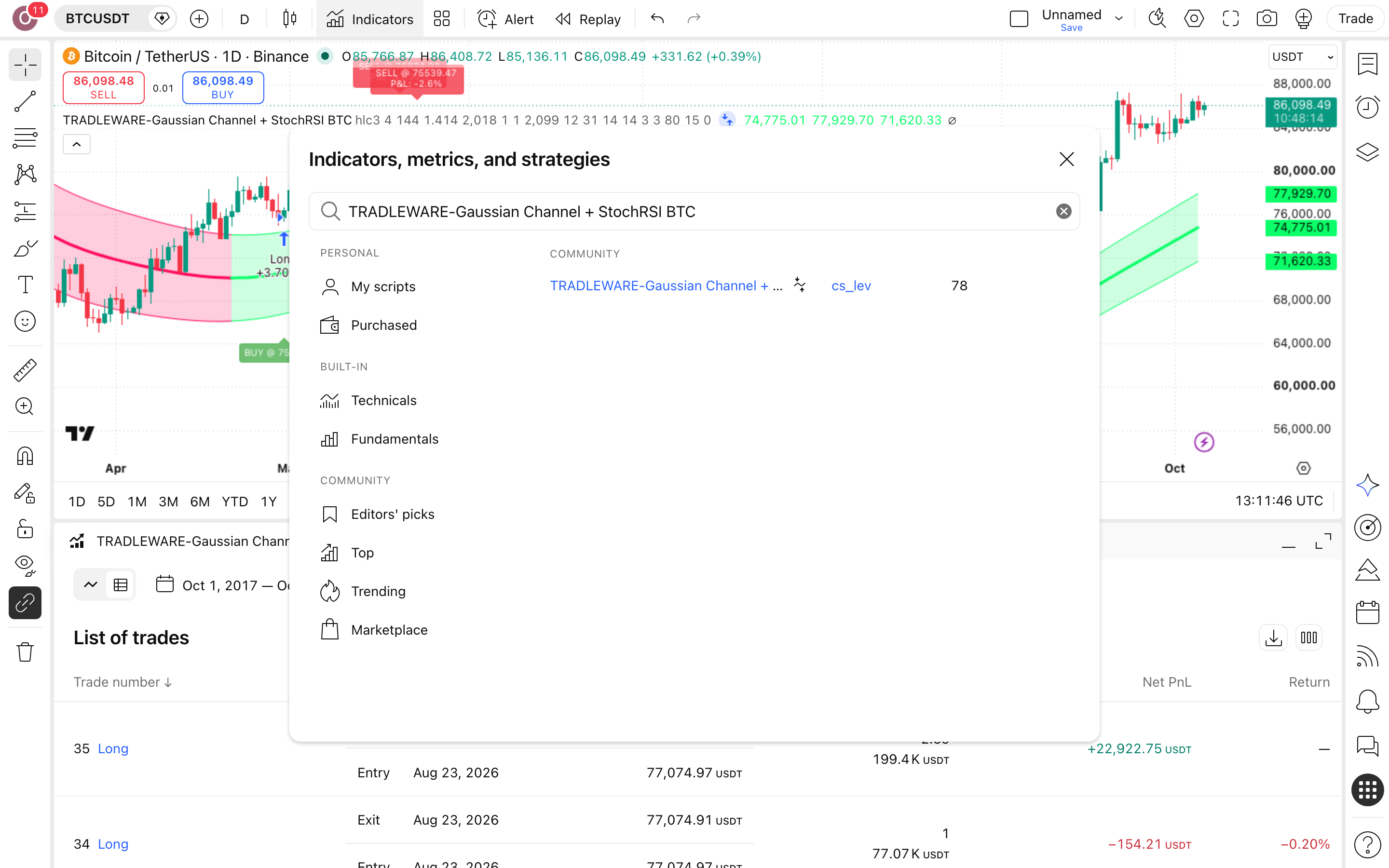
Task: Click the zoom in tool
Action: pyautogui.click(x=25, y=407)
